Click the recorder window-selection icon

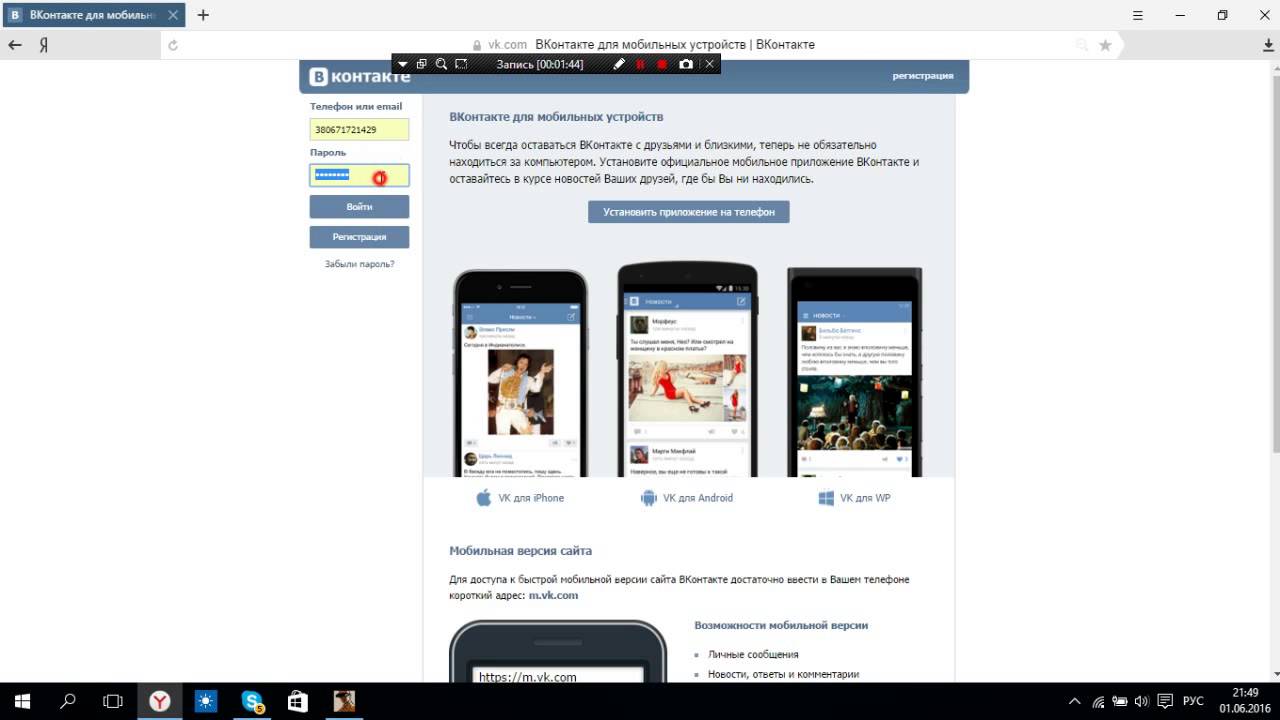tap(422, 64)
